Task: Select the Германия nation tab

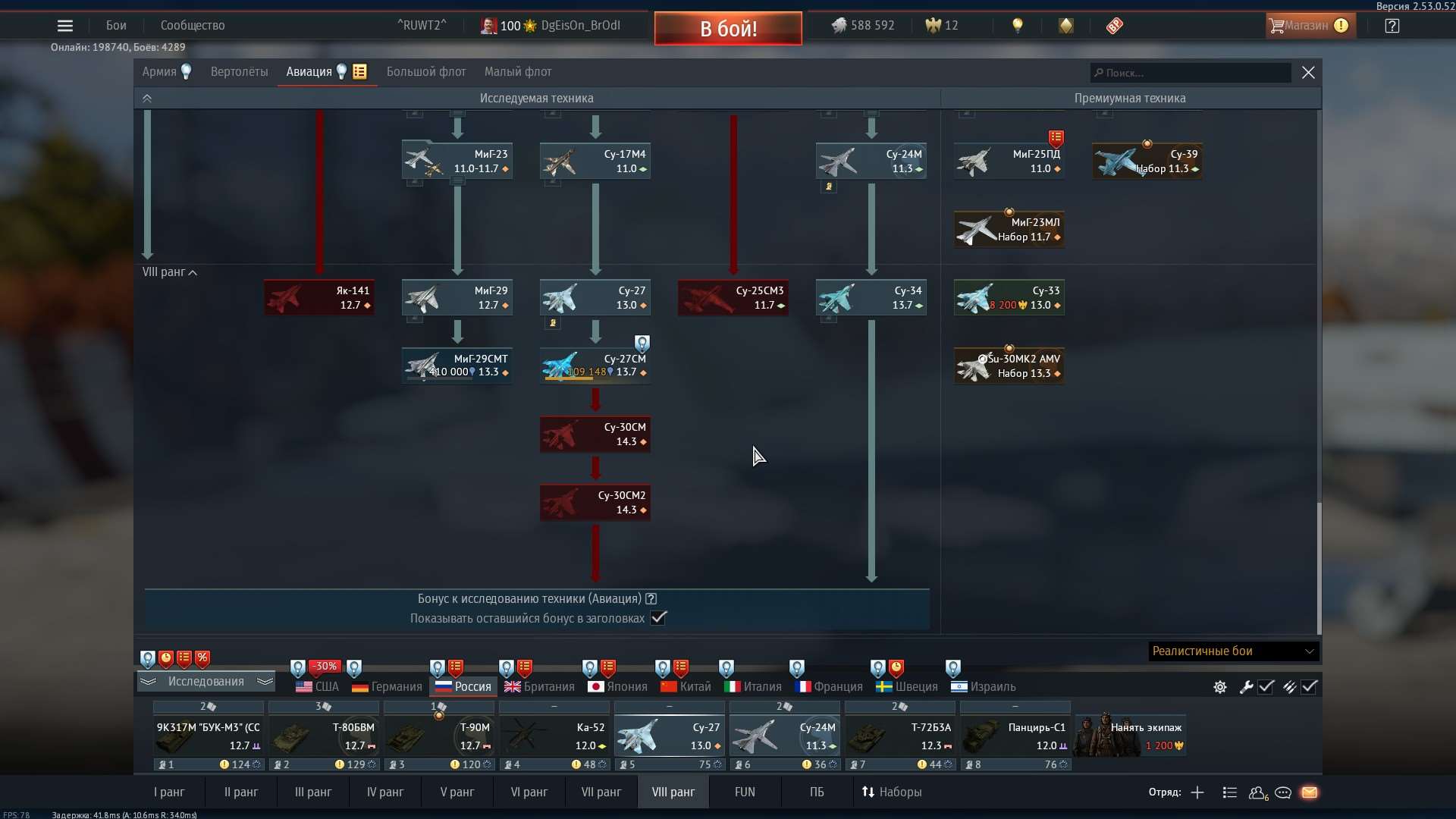Action: pos(385,687)
